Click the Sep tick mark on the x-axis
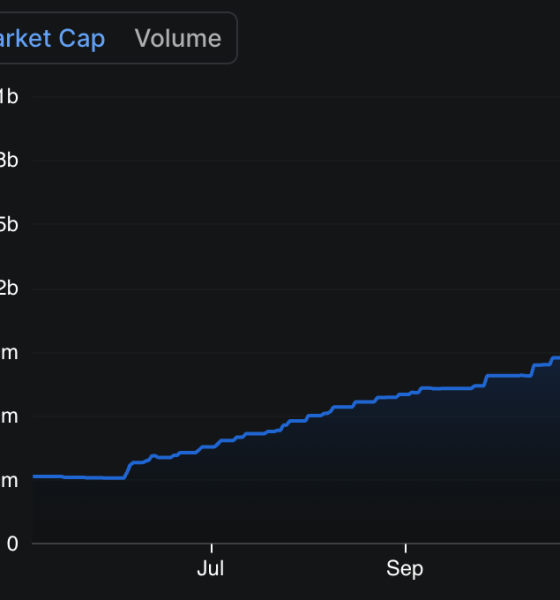Image resolution: width=560 pixels, height=600 pixels. click(x=406, y=548)
